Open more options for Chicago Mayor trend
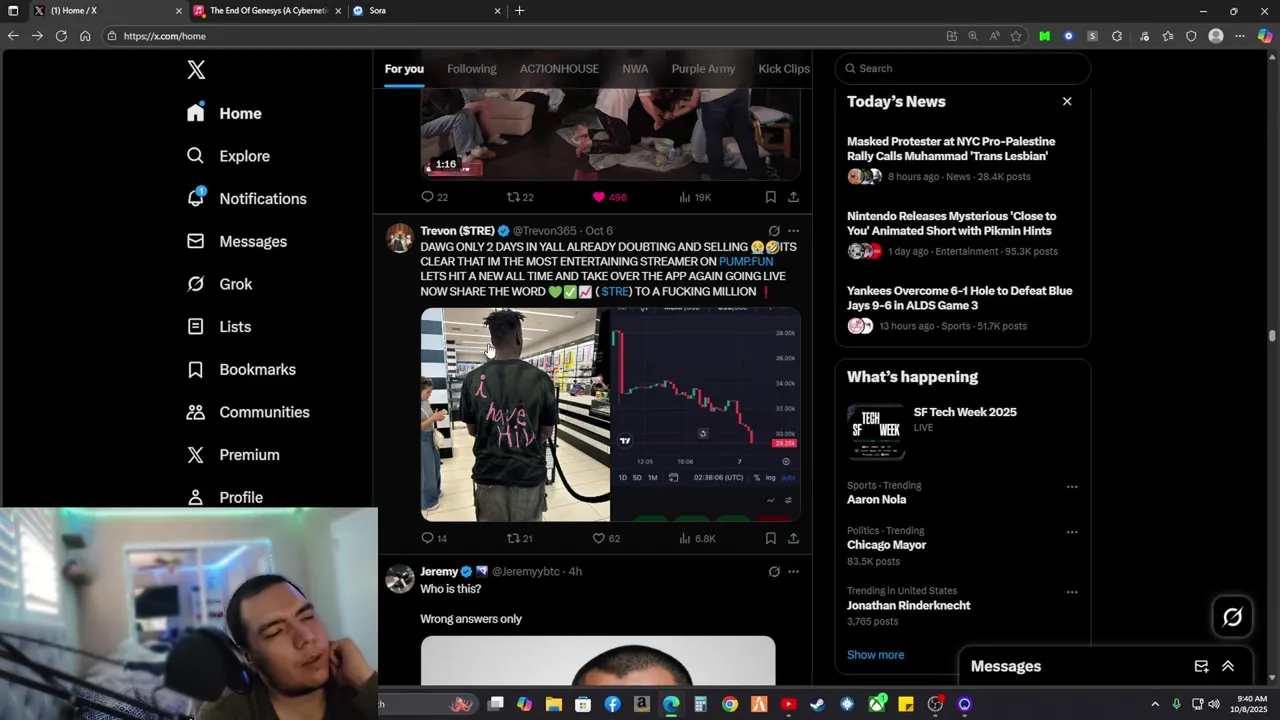Image resolution: width=1280 pixels, height=720 pixels. pos(1072,532)
